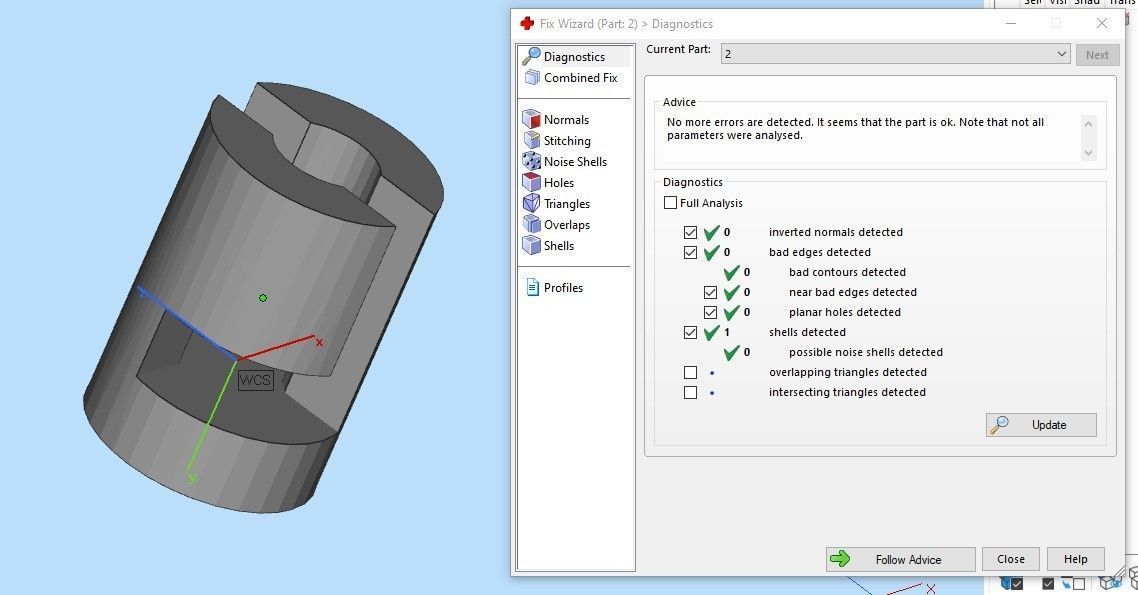Click the Triangles wireframe cube icon
The image size is (1138, 595).
531,203
